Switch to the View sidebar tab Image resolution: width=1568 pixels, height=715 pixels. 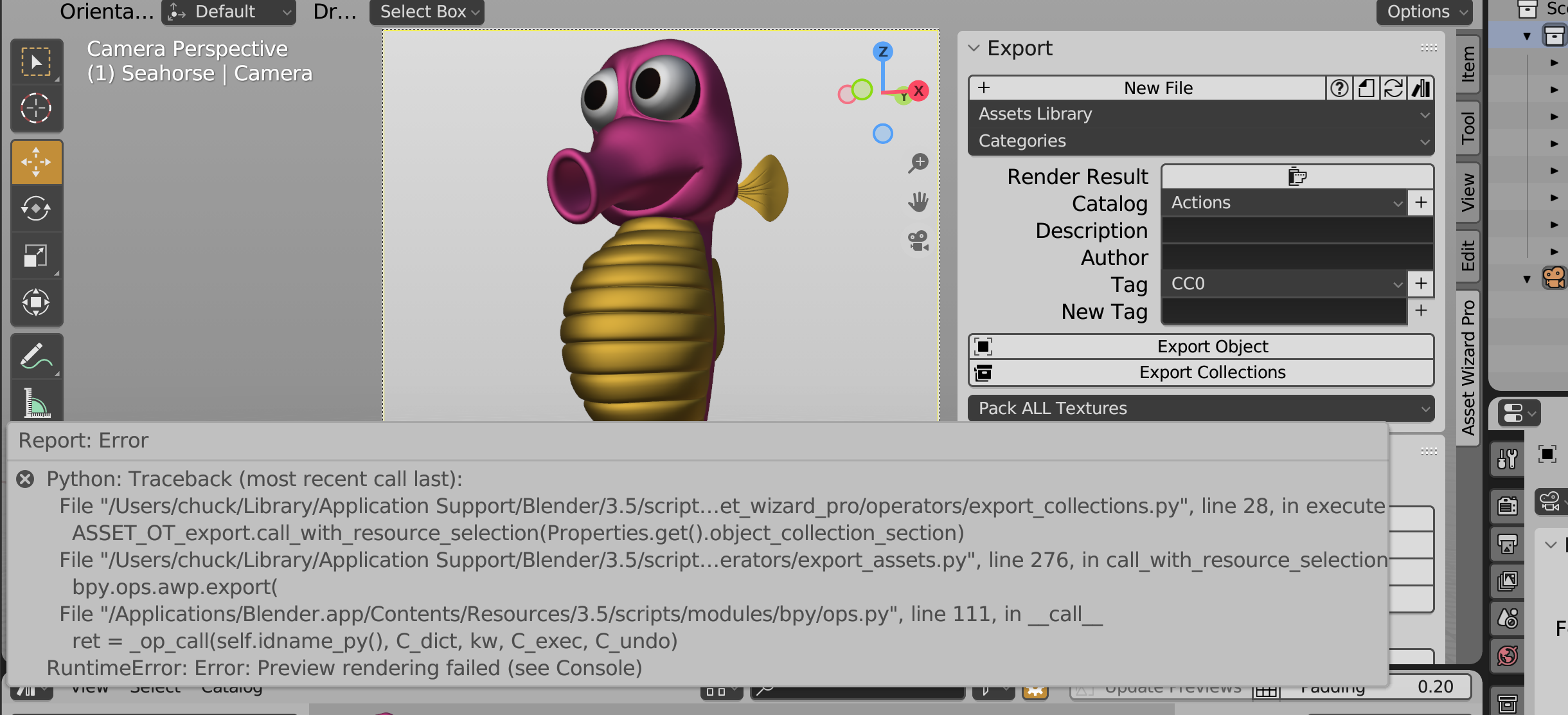tap(1468, 192)
